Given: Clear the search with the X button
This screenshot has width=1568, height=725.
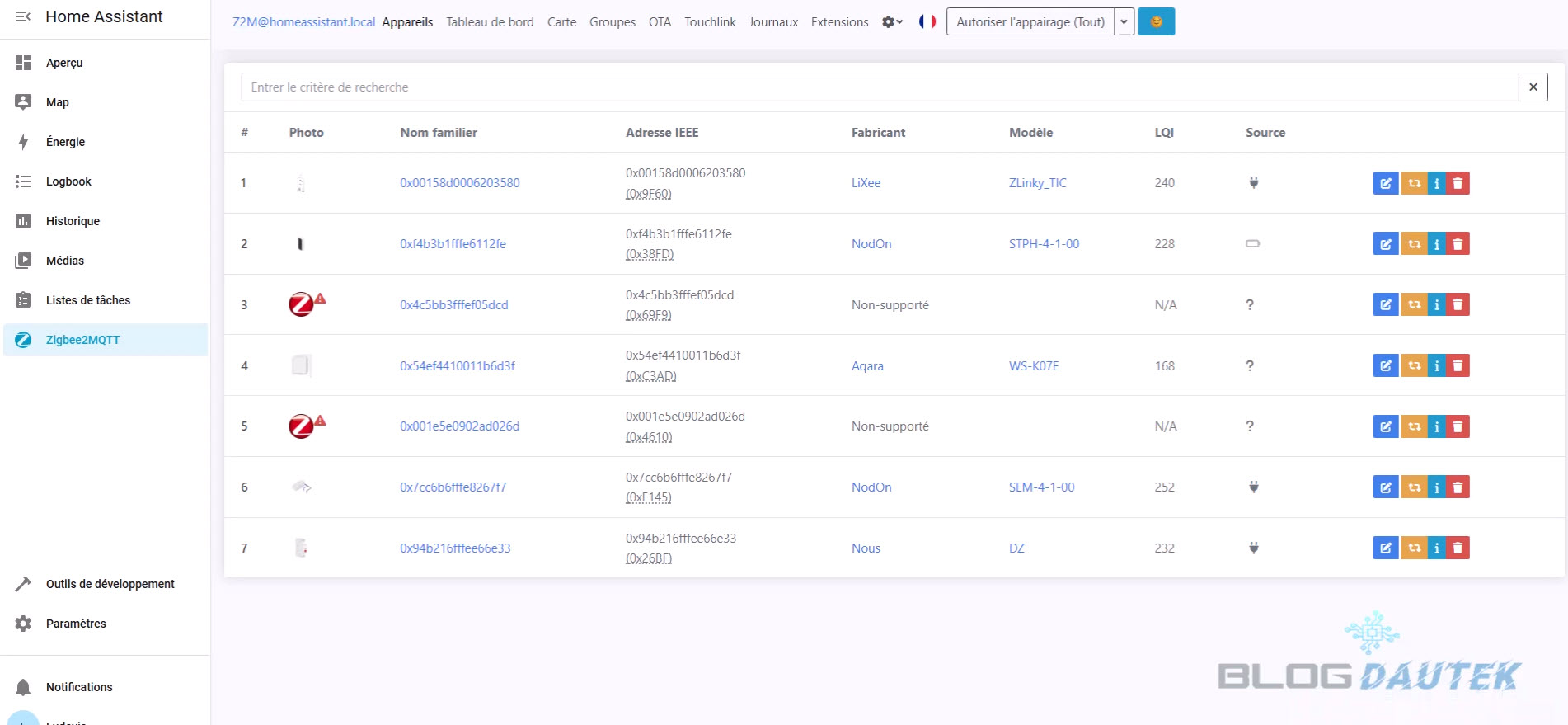Looking at the screenshot, I should tap(1533, 87).
